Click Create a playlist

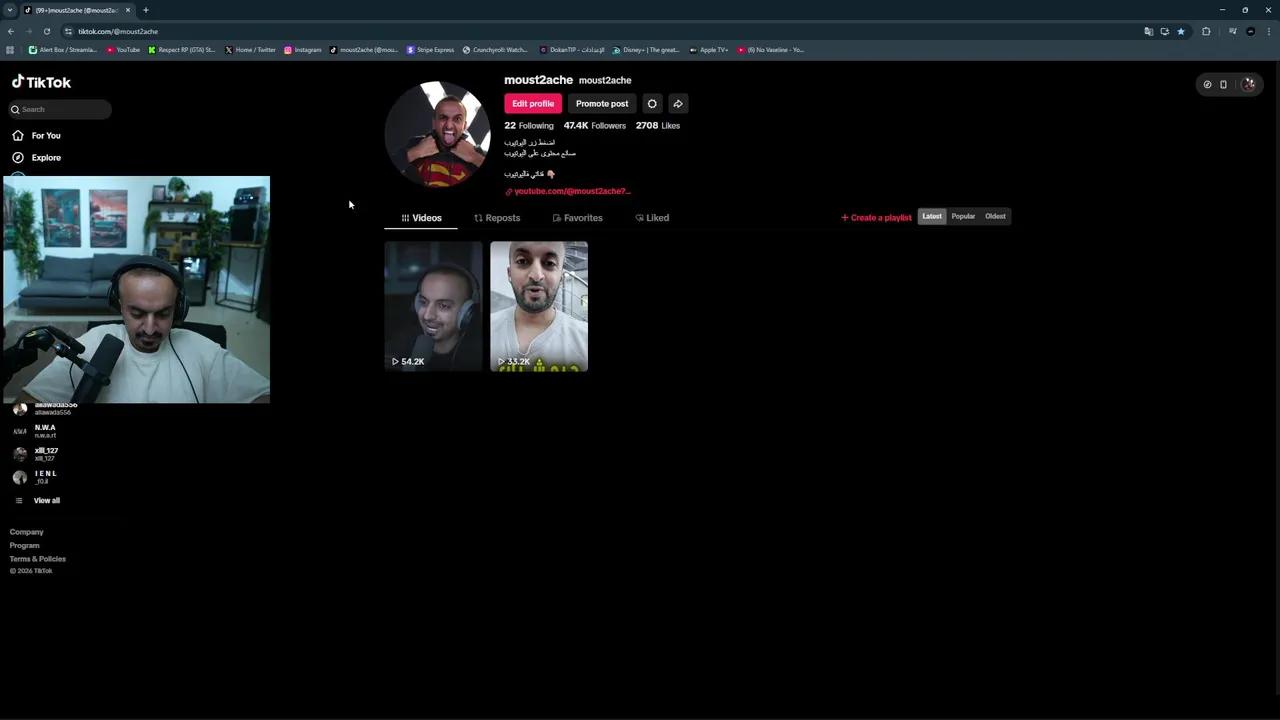(876, 217)
